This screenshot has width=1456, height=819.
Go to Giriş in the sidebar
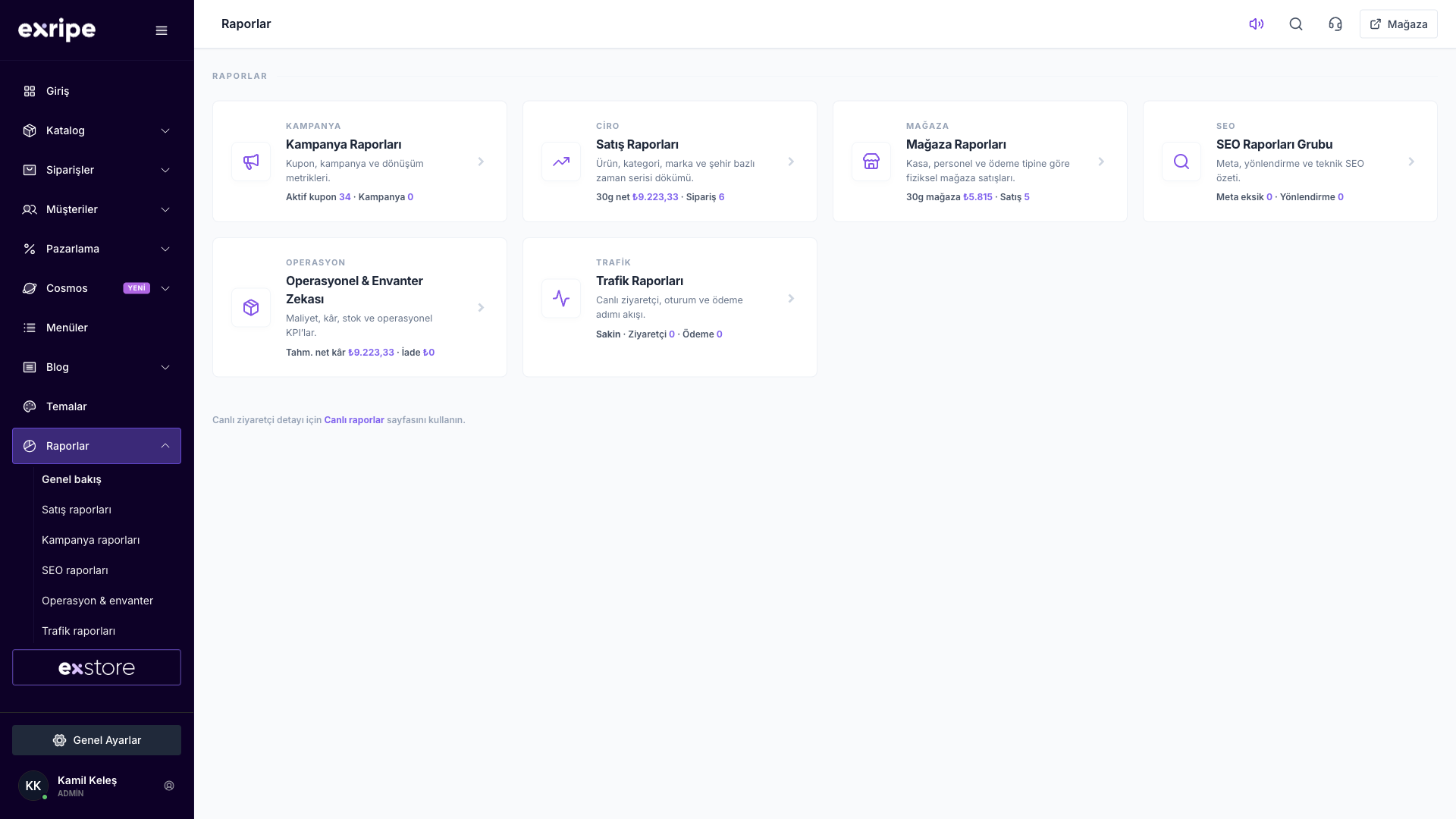96,91
